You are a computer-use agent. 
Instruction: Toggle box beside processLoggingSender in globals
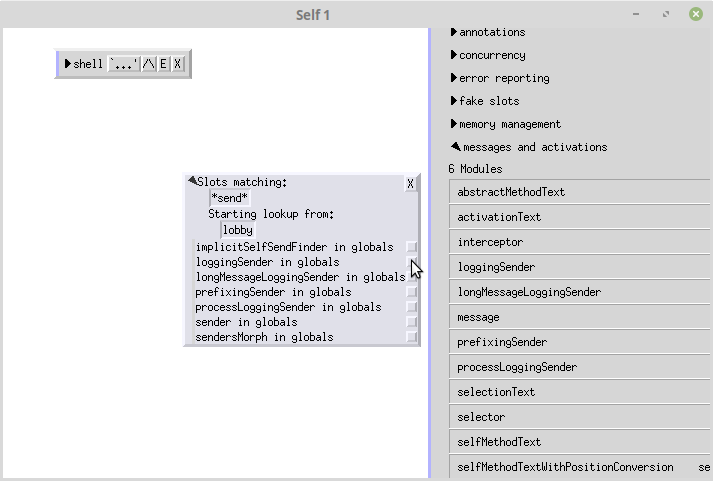coord(412,306)
